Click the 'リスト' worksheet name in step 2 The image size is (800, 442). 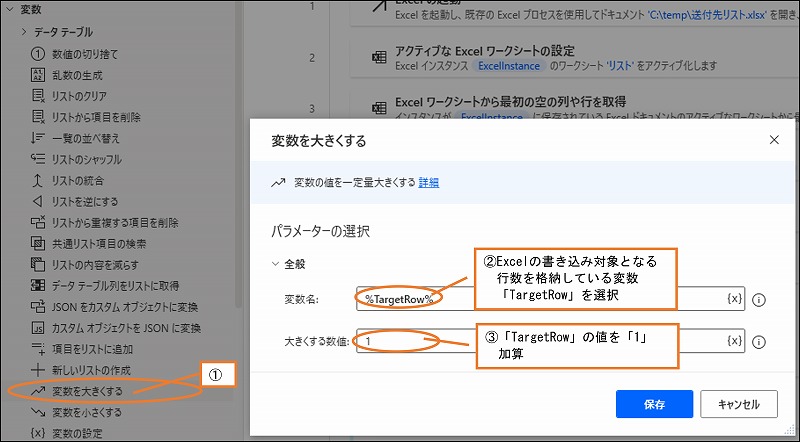(x=620, y=66)
